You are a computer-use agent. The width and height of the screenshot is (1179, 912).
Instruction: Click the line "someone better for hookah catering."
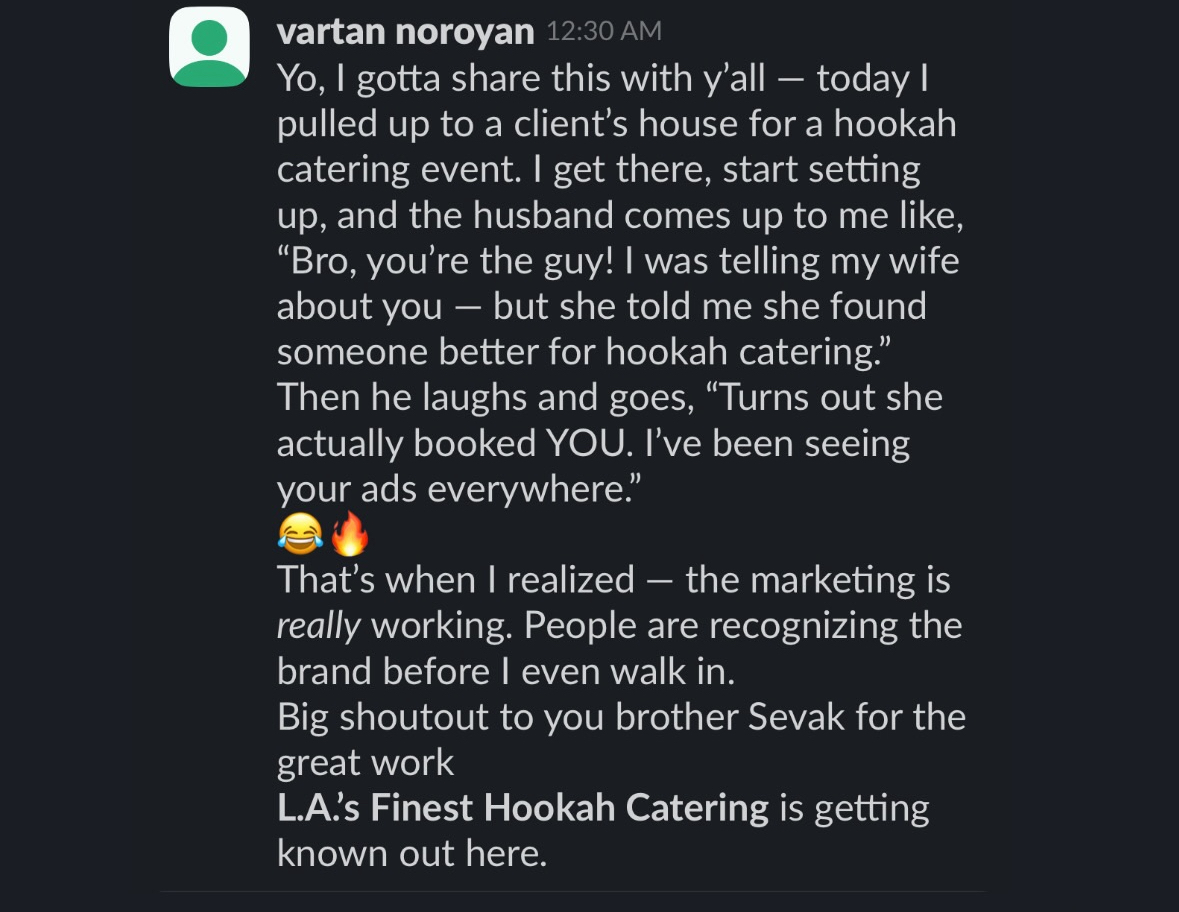tap(583, 352)
